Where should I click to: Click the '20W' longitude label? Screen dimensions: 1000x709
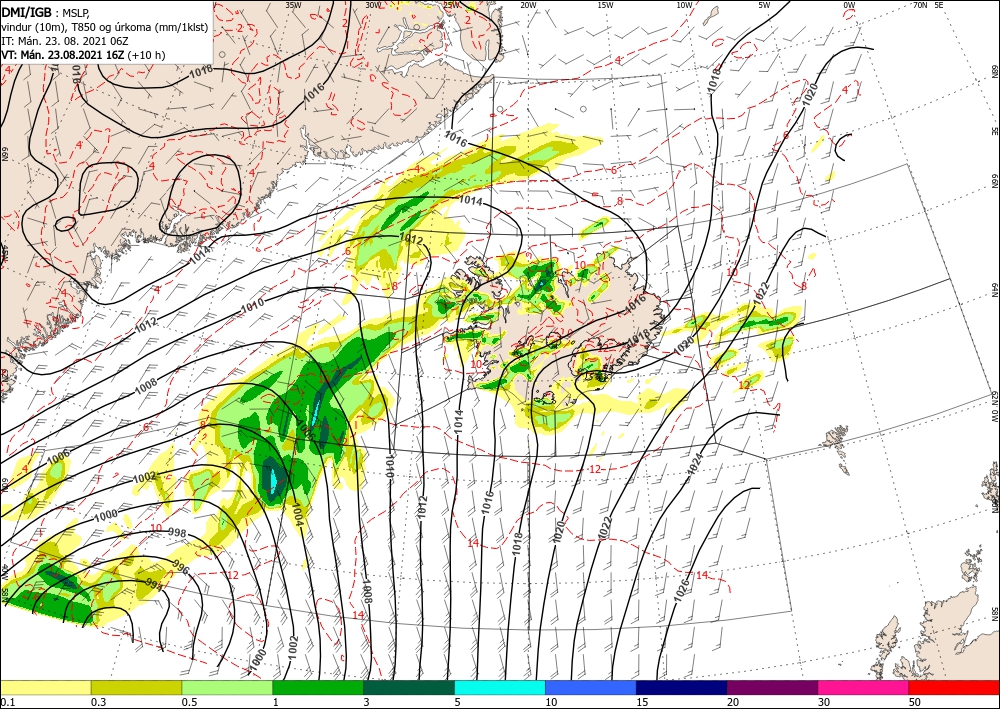[528, 5]
